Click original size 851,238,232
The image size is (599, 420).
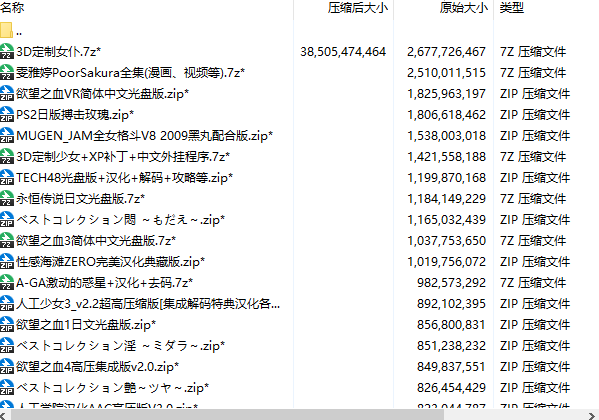(x=451, y=346)
